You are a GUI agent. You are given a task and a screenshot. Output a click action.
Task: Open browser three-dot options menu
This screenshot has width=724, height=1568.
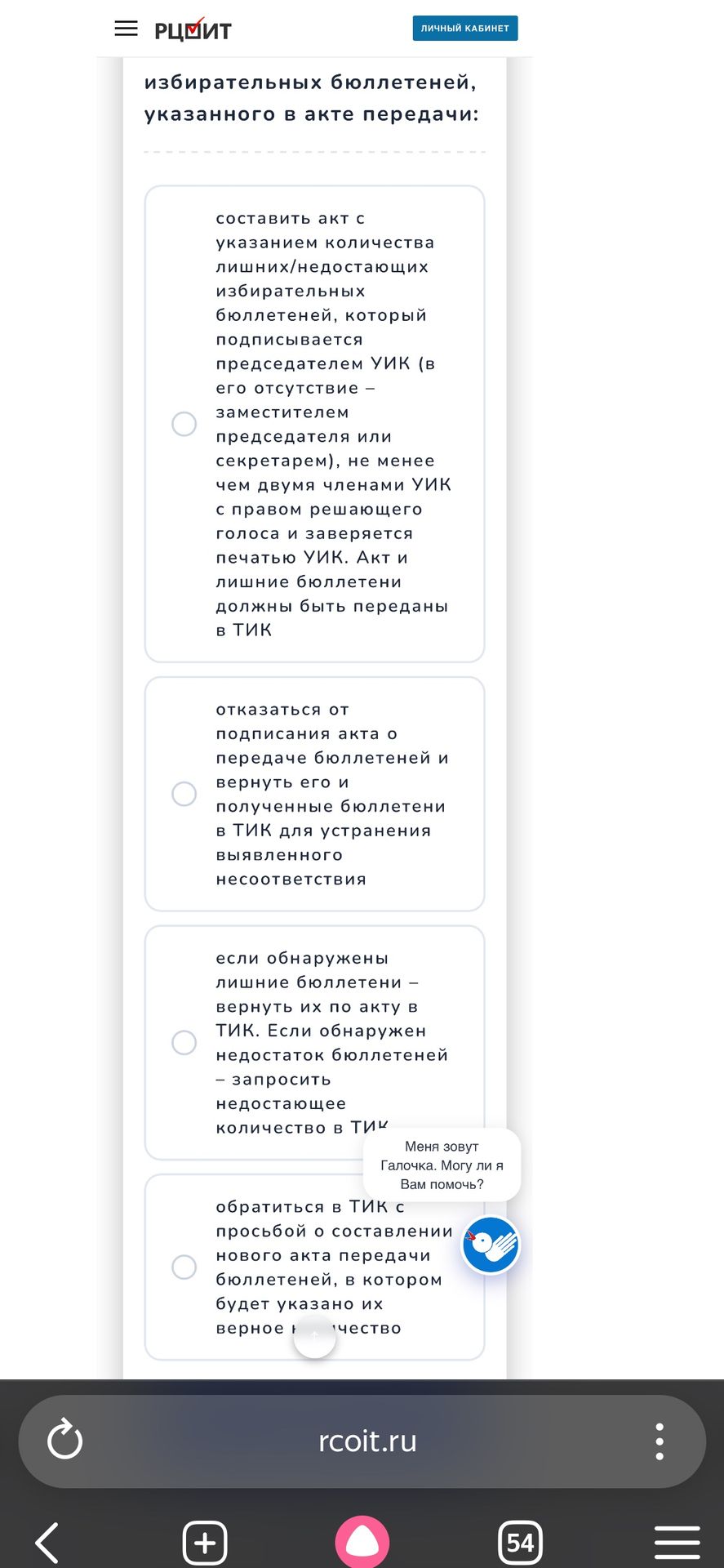pos(660,1441)
